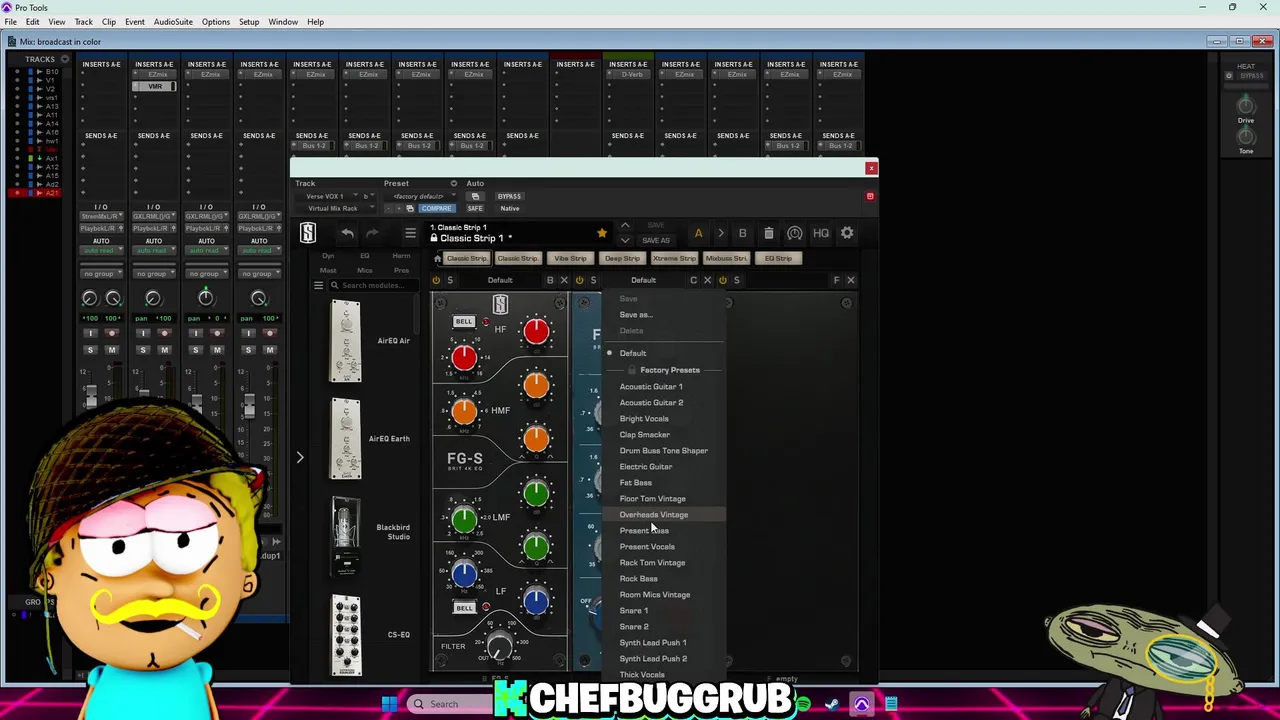
Task: Select the B comparison state
Action: pyautogui.click(x=742, y=233)
